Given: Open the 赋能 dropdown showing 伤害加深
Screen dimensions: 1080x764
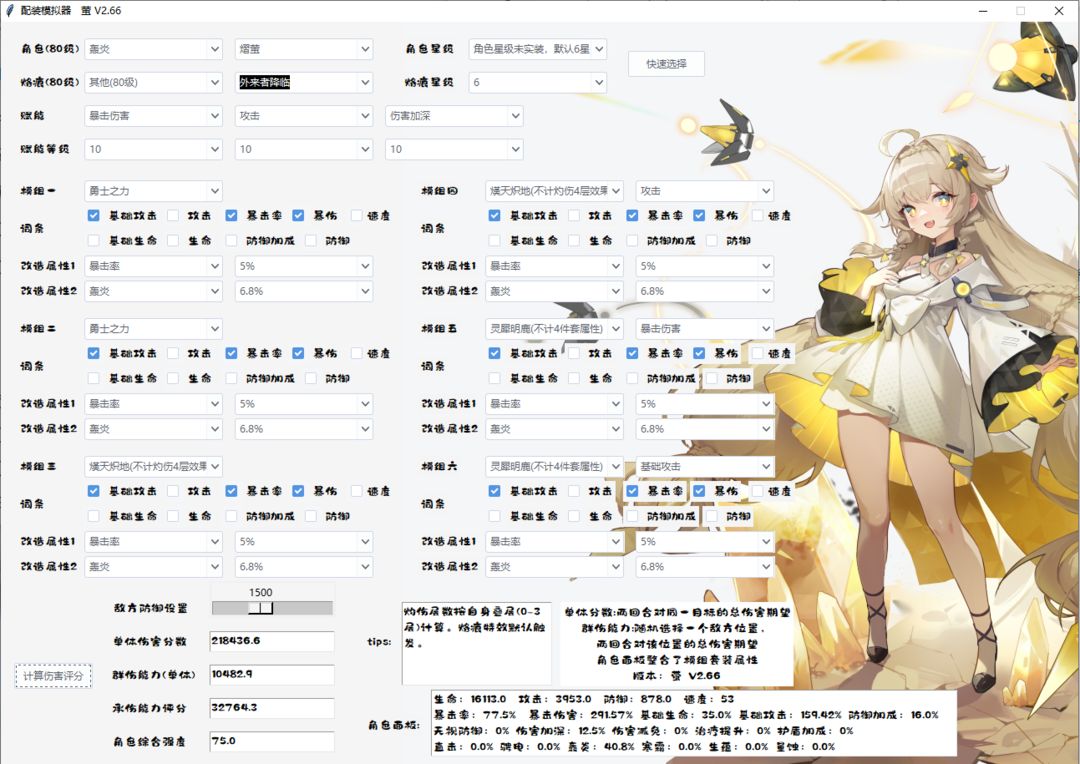Looking at the screenshot, I should click(454, 116).
